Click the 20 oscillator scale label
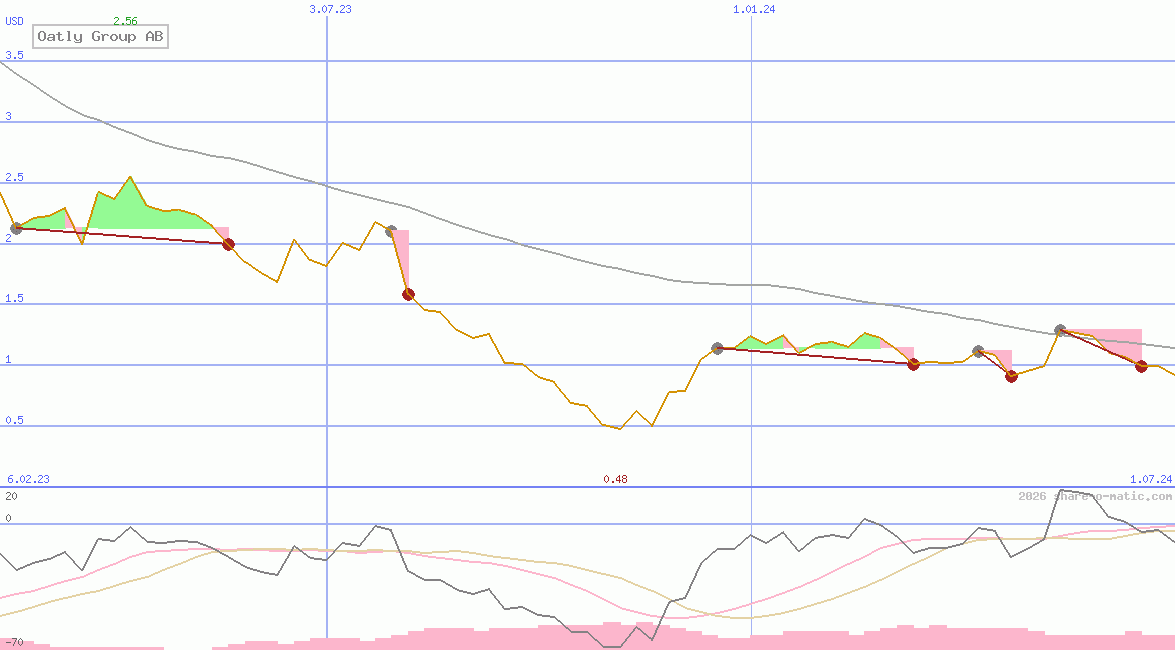1175x650 pixels. [11, 496]
